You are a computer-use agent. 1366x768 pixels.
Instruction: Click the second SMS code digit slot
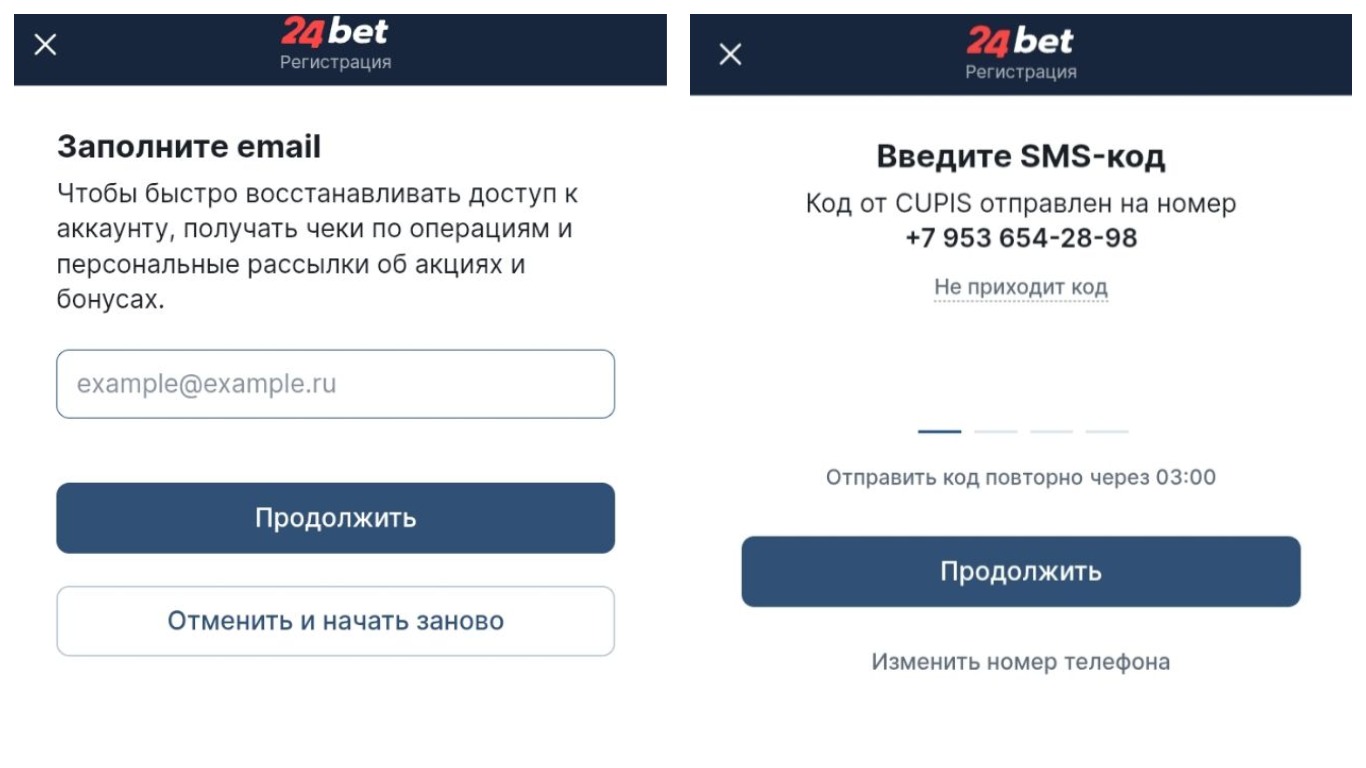tap(995, 430)
